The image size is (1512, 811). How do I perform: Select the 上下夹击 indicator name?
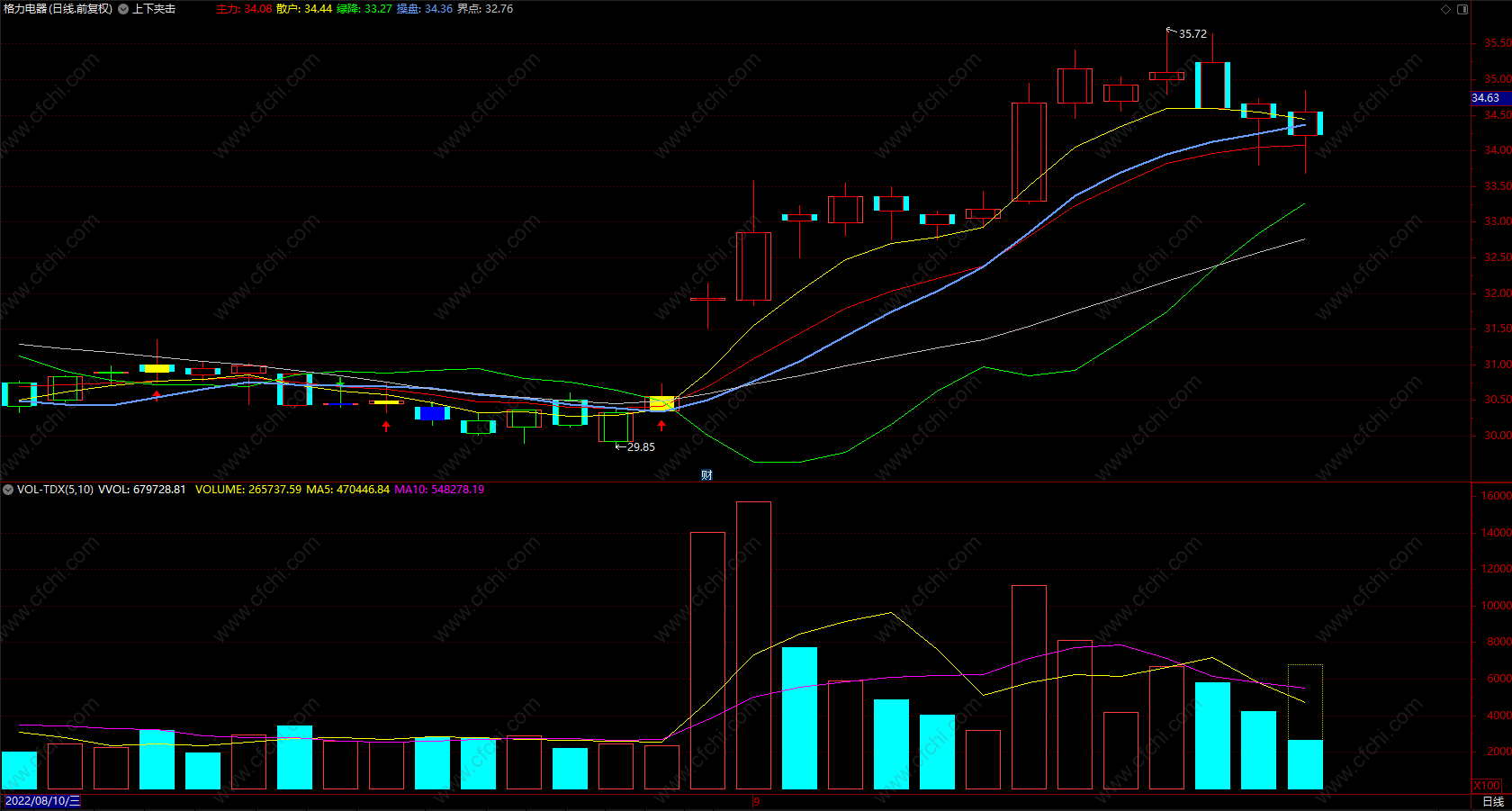tap(154, 9)
